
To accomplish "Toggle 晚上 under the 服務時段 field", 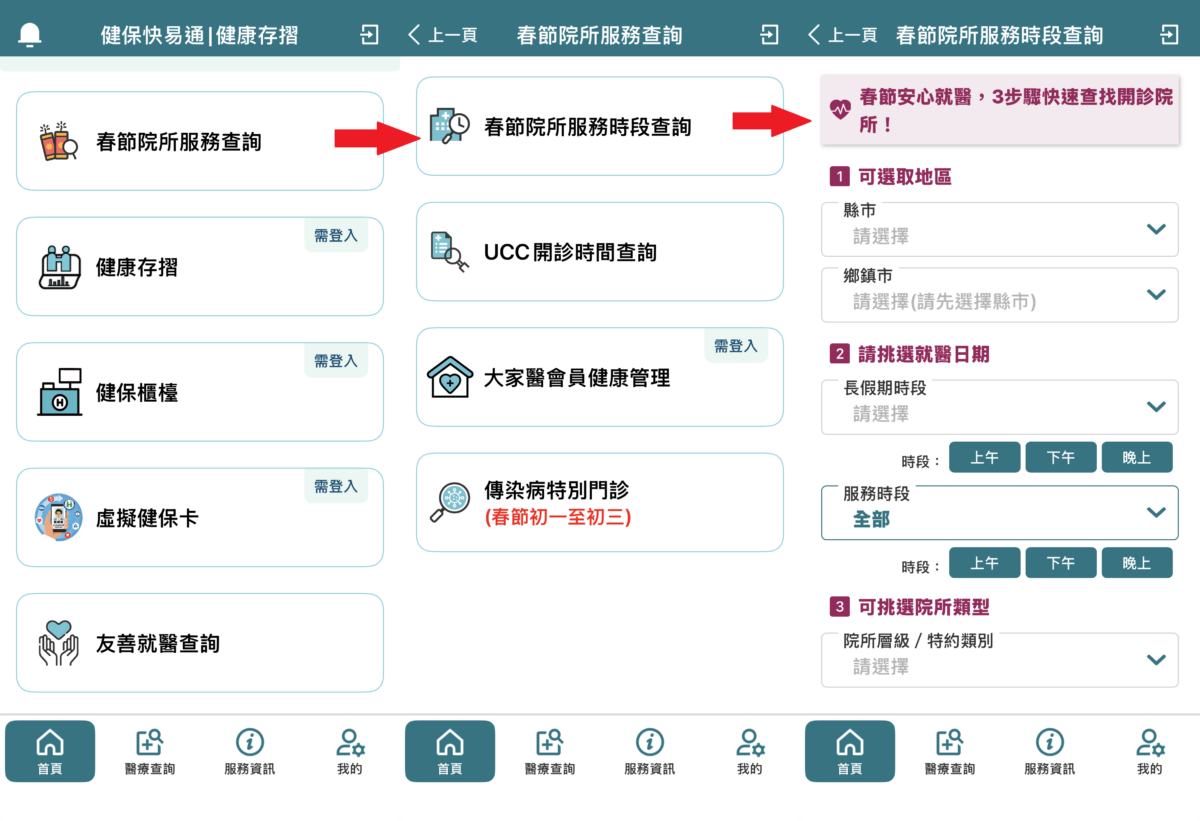I will pos(1136,563).
